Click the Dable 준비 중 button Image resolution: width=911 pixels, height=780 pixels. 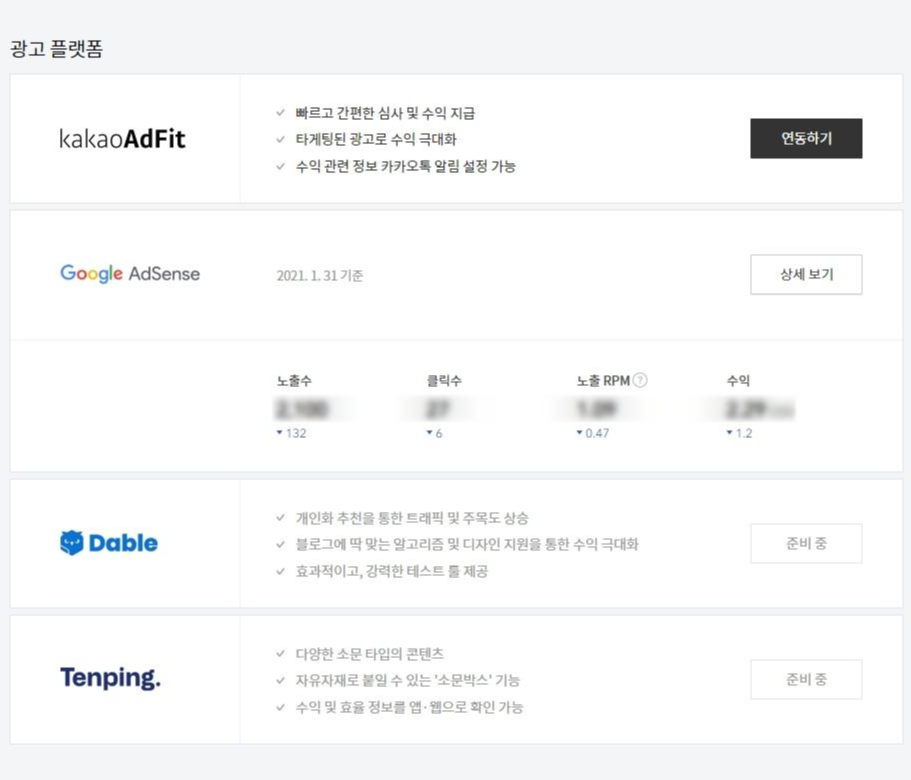coord(806,543)
